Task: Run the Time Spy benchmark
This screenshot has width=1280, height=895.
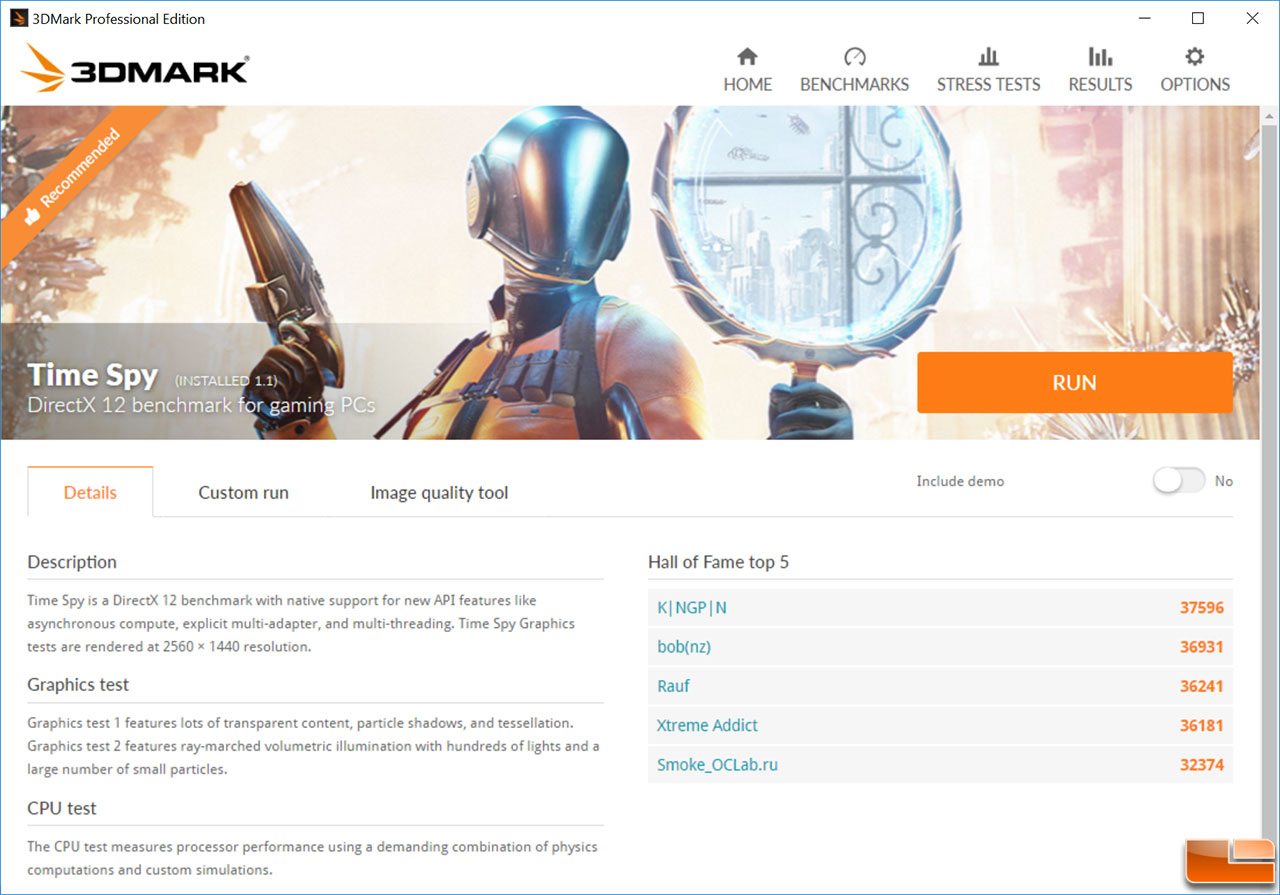Action: pos(1075,383)
